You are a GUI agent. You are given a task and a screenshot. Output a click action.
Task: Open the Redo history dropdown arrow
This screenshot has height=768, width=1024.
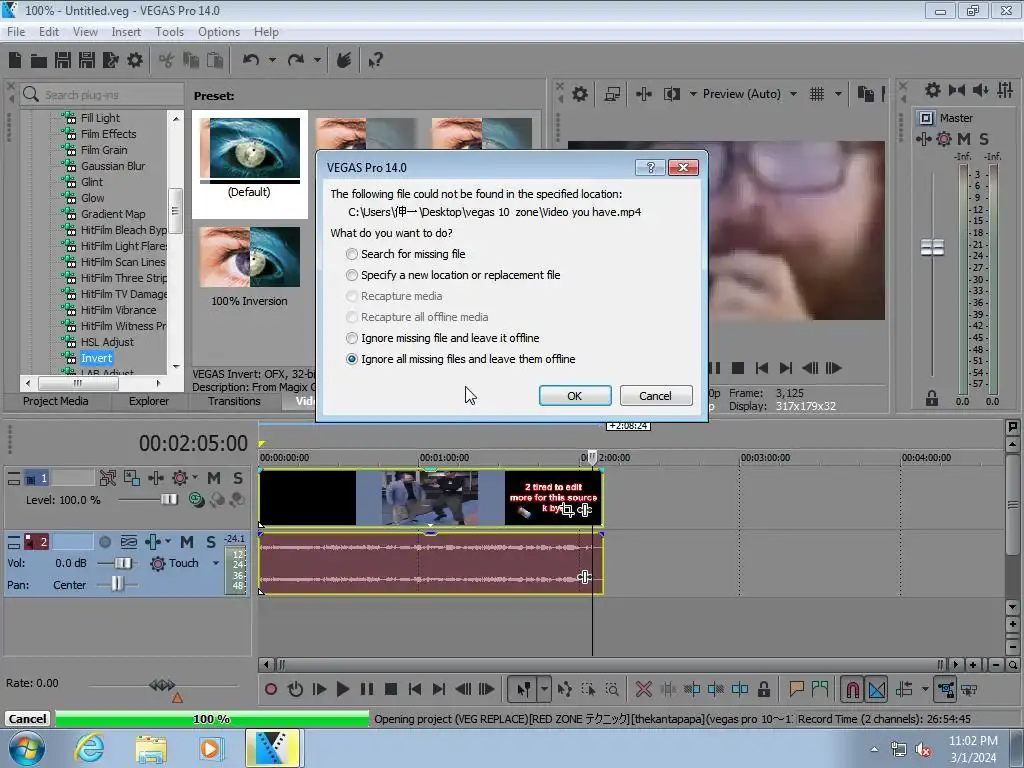pos(317,60)
